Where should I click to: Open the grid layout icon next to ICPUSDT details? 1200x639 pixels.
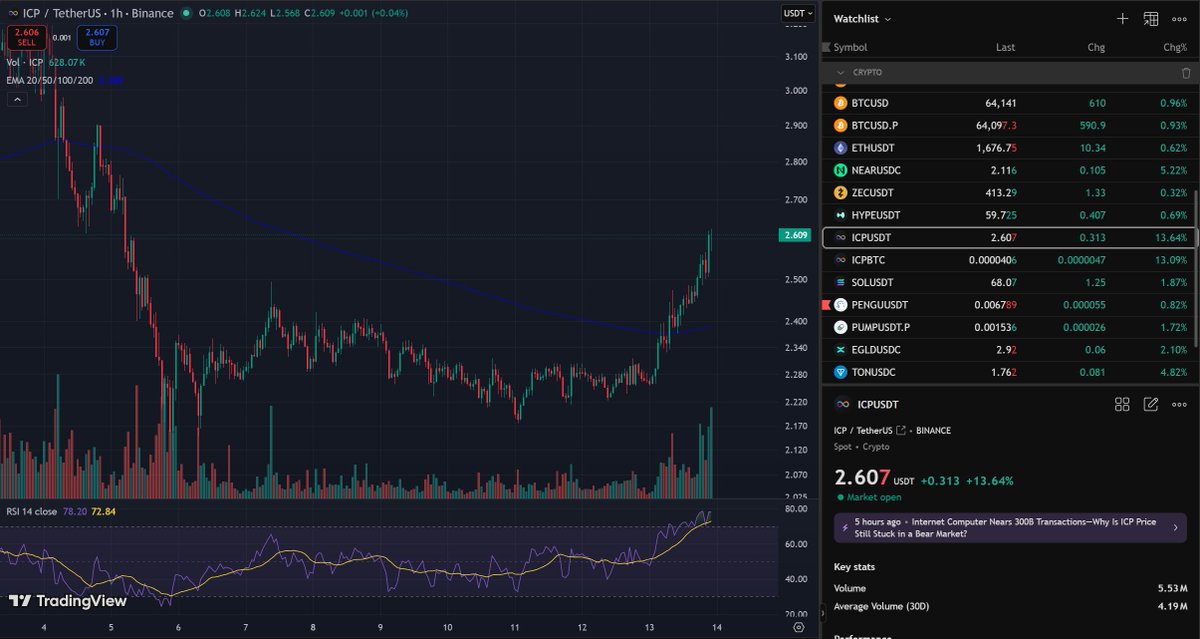[x=1122, y=404]
